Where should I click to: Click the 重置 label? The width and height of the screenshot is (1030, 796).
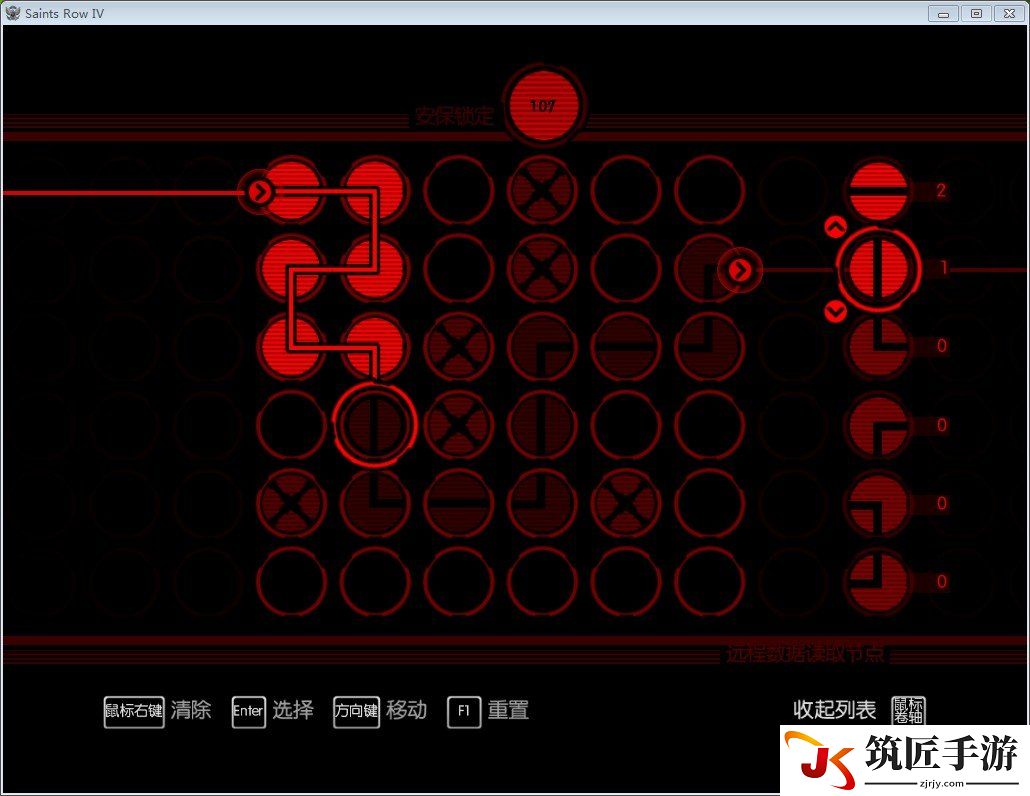(508, 710)
